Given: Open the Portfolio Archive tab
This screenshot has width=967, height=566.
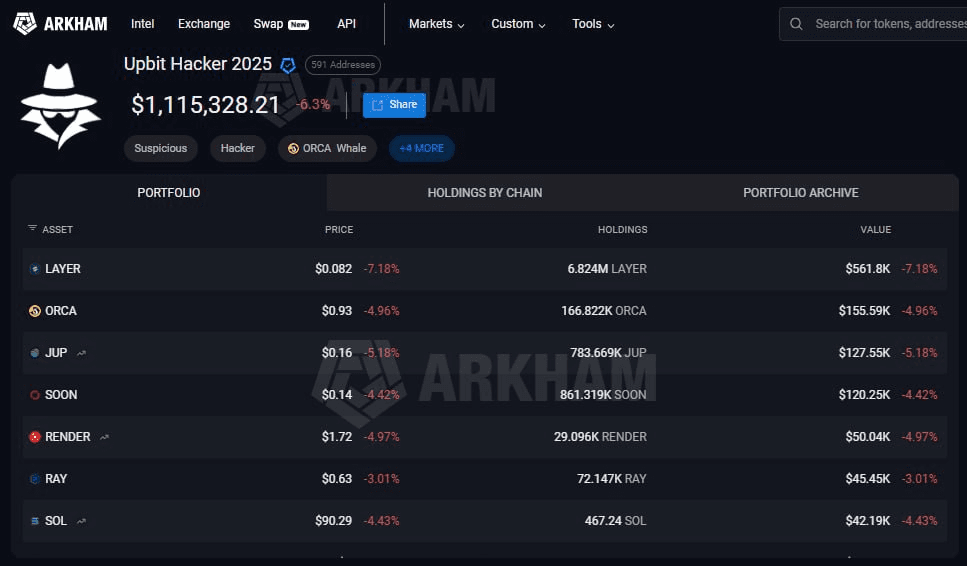Looking at the screenshot, I should 800,193.
